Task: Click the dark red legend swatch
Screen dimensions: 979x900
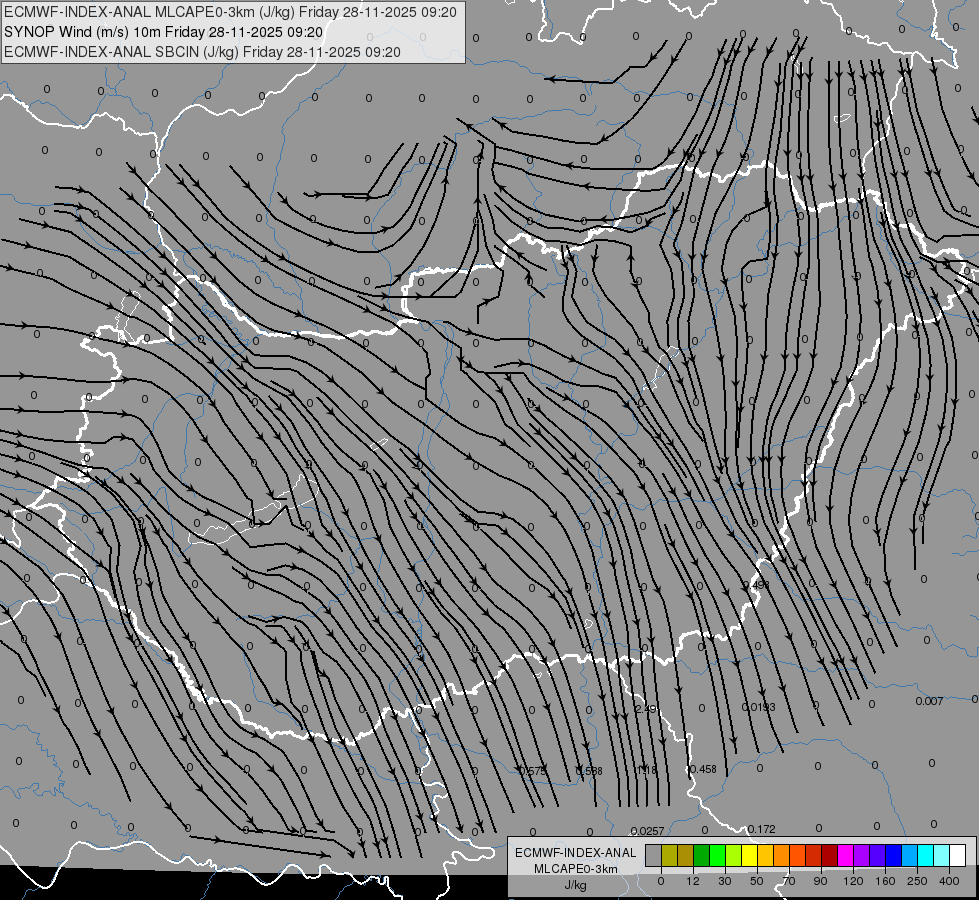Action: point(830,855)
